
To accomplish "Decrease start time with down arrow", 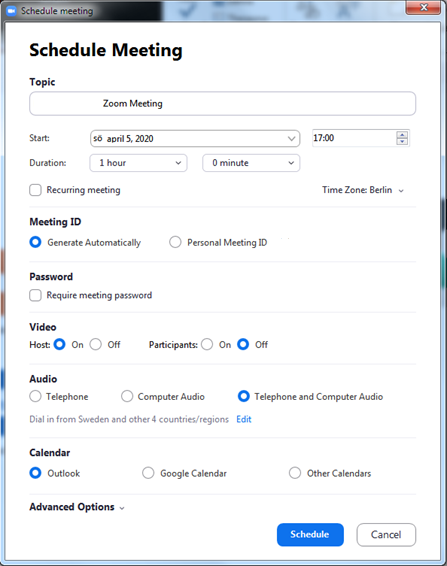I will pyautogui.click(x=402, y=141).
